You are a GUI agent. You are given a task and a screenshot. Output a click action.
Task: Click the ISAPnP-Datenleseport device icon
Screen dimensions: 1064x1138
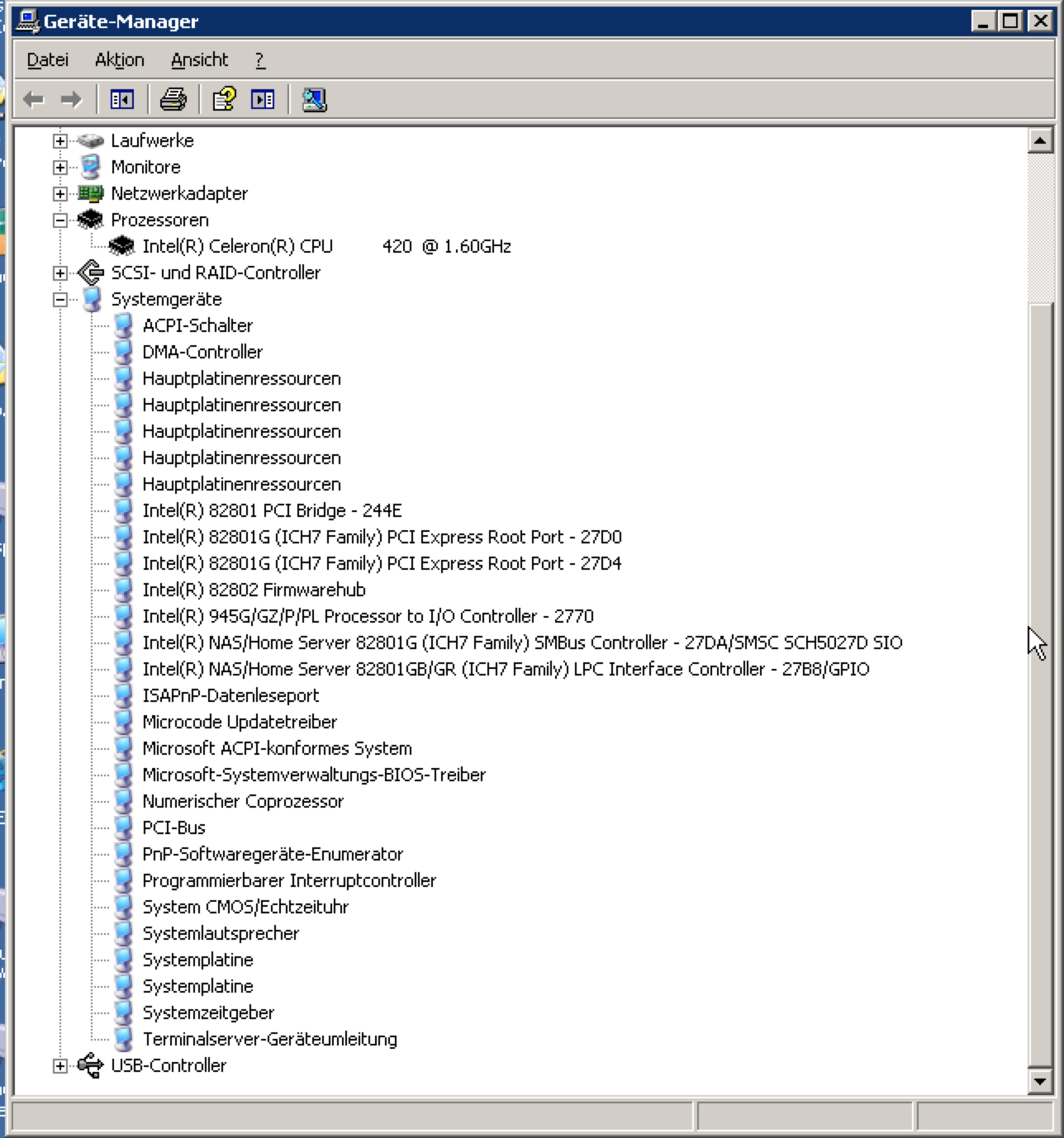(x=123, y=695)
